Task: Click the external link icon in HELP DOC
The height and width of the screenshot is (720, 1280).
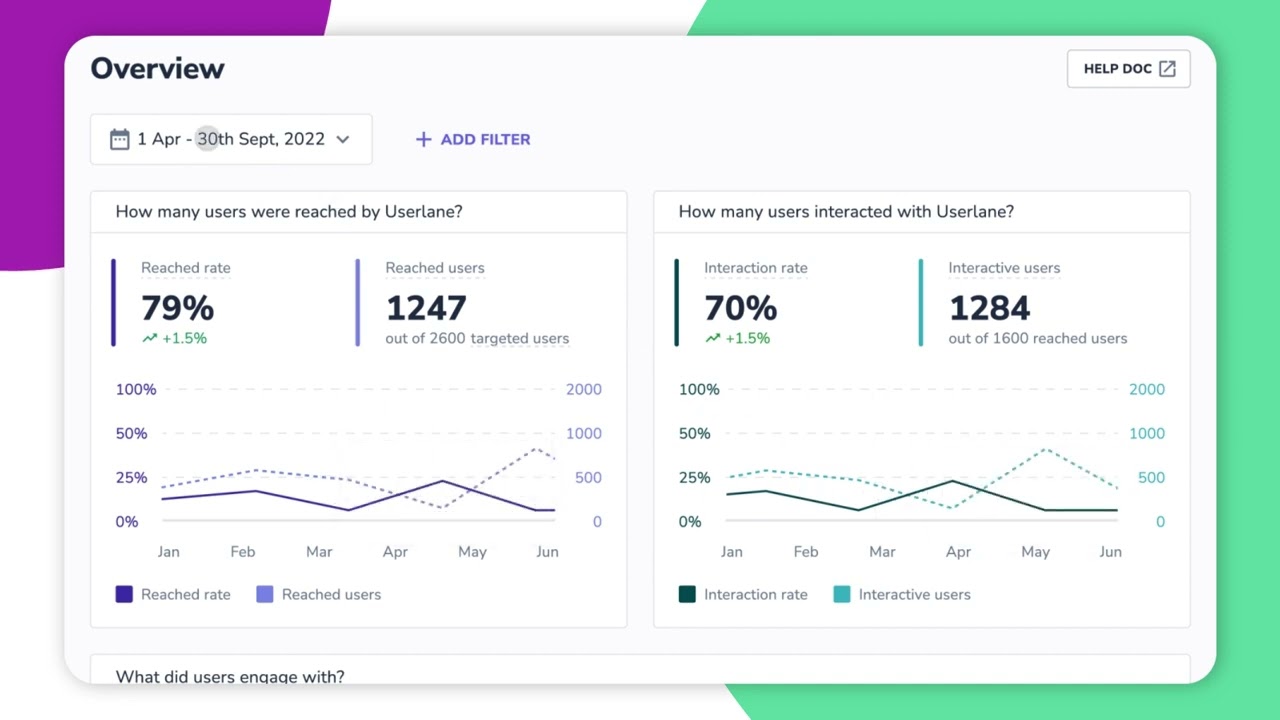Action: tap(1167, 69)
